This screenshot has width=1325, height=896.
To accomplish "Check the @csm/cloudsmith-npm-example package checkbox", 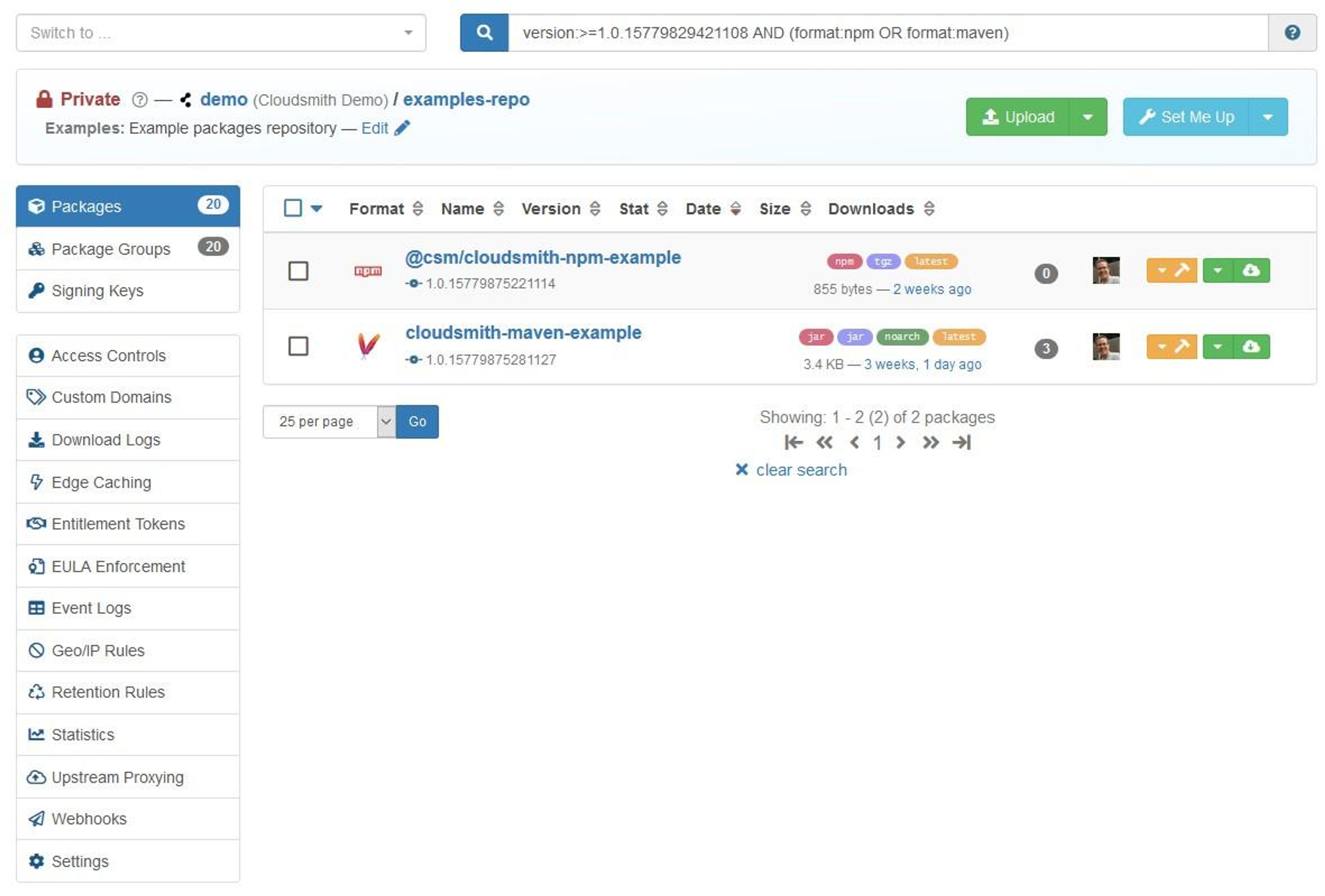I will coord(298,271).
